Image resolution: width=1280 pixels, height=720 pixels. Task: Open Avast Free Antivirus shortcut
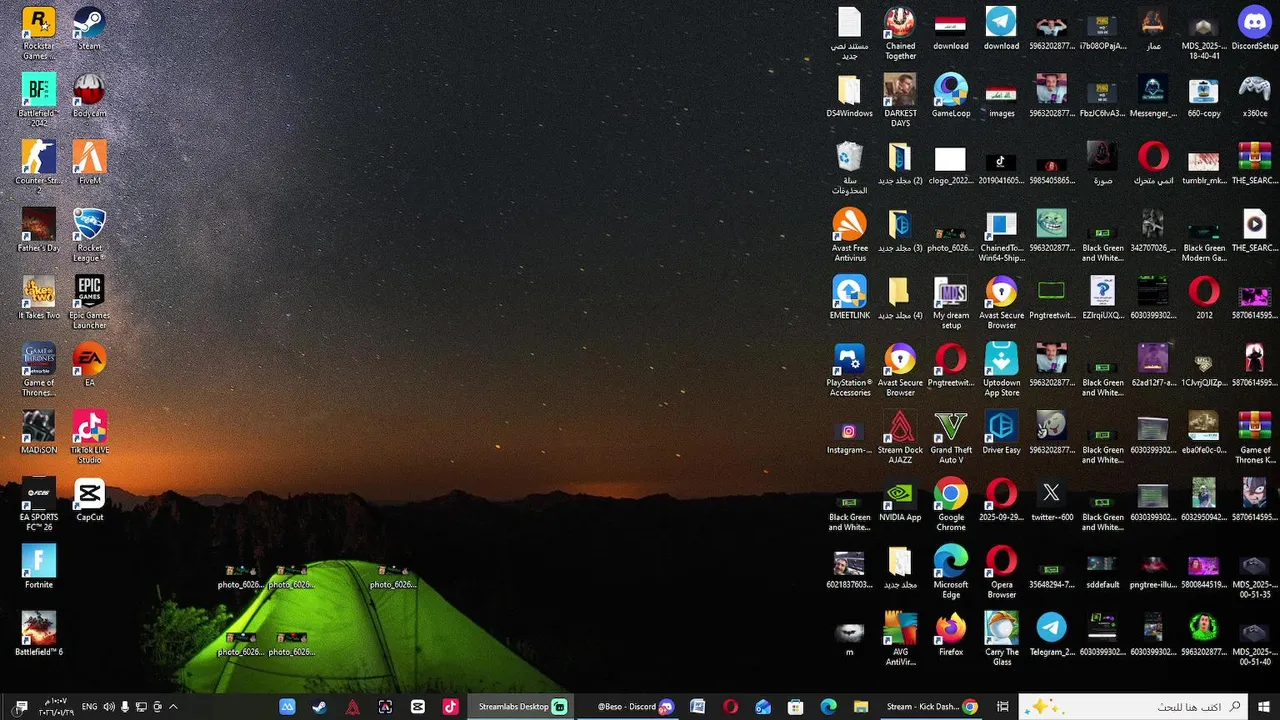point(849,235)
